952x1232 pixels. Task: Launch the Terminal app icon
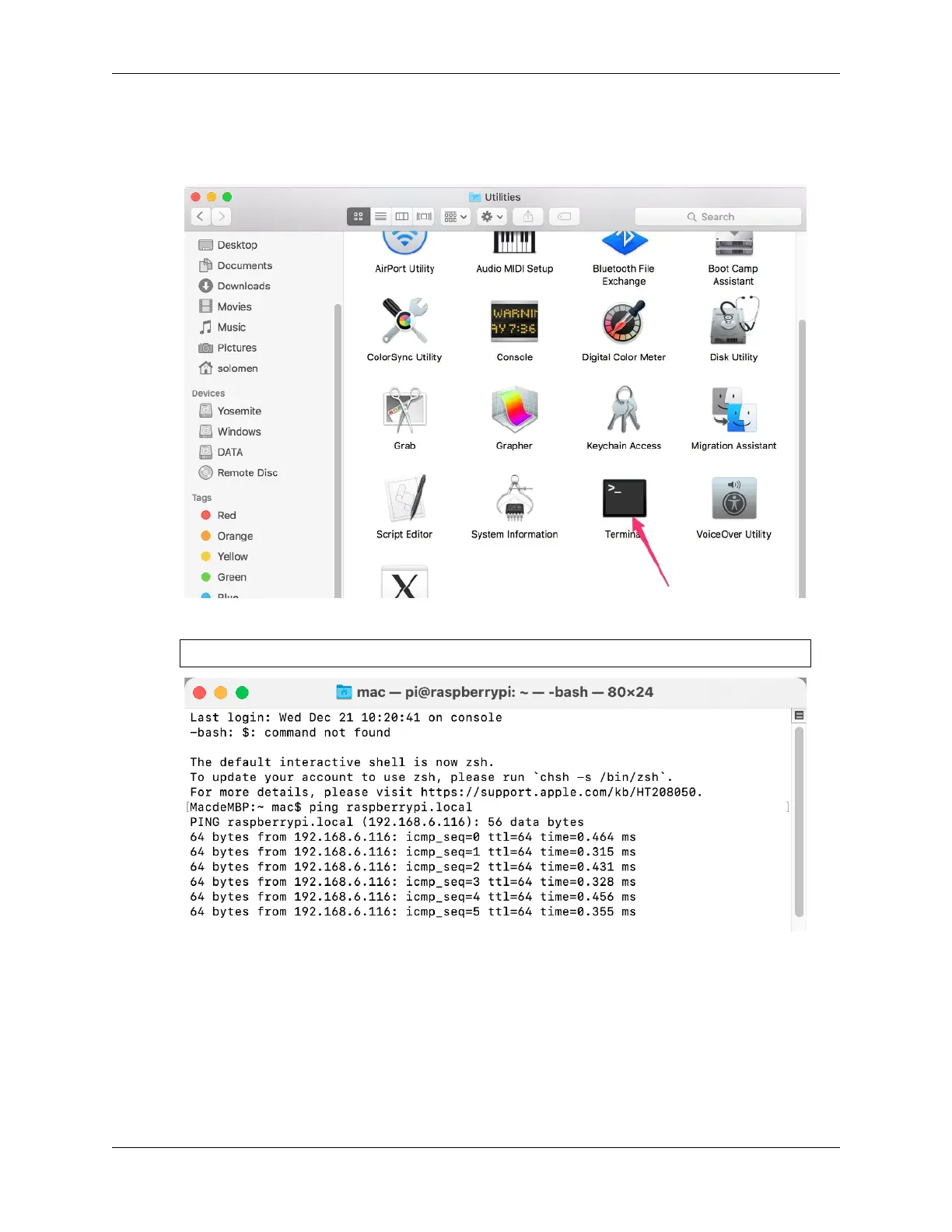625,498
